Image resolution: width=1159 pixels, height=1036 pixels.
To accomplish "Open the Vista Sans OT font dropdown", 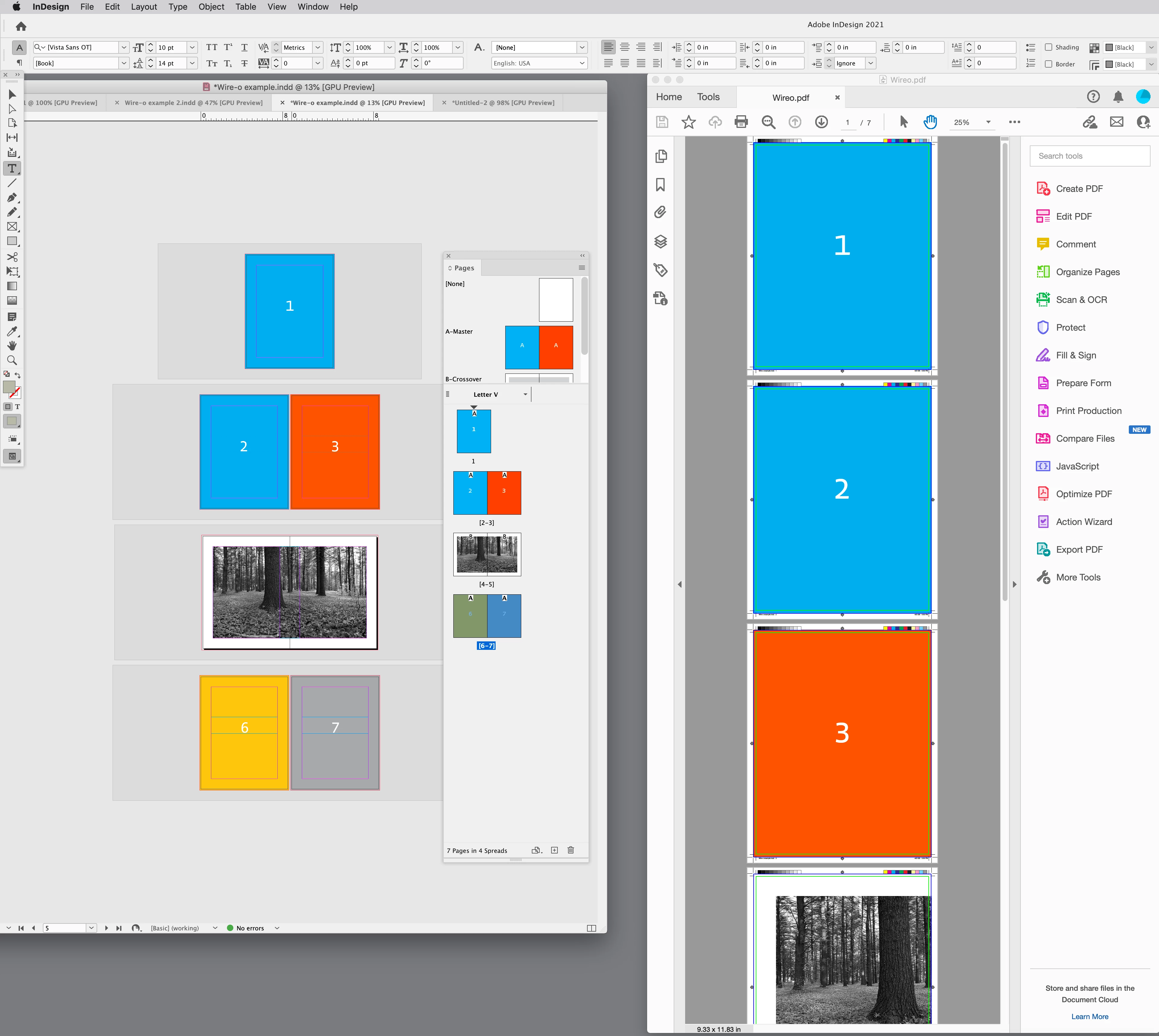I will tap(123, 47).
